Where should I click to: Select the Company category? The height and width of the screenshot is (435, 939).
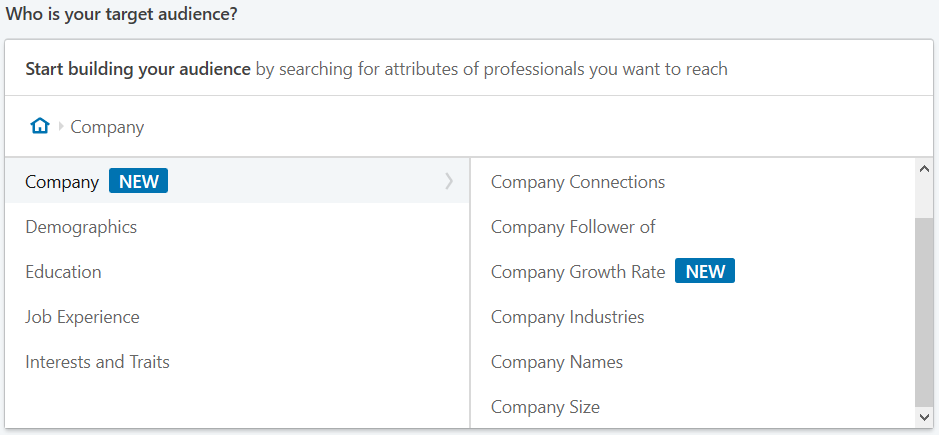(x=237, y=181)
